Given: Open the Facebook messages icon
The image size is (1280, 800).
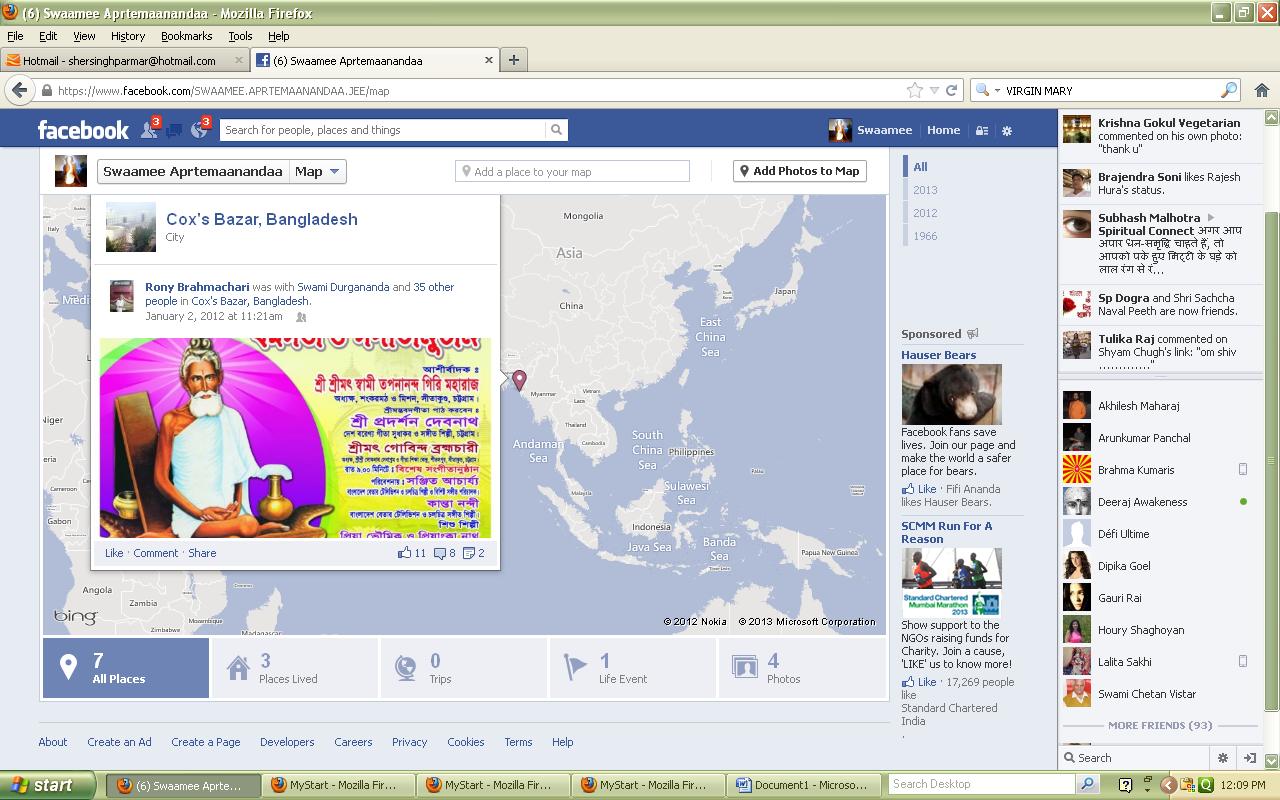Looking at the screenshot, I should pos(174,130).
